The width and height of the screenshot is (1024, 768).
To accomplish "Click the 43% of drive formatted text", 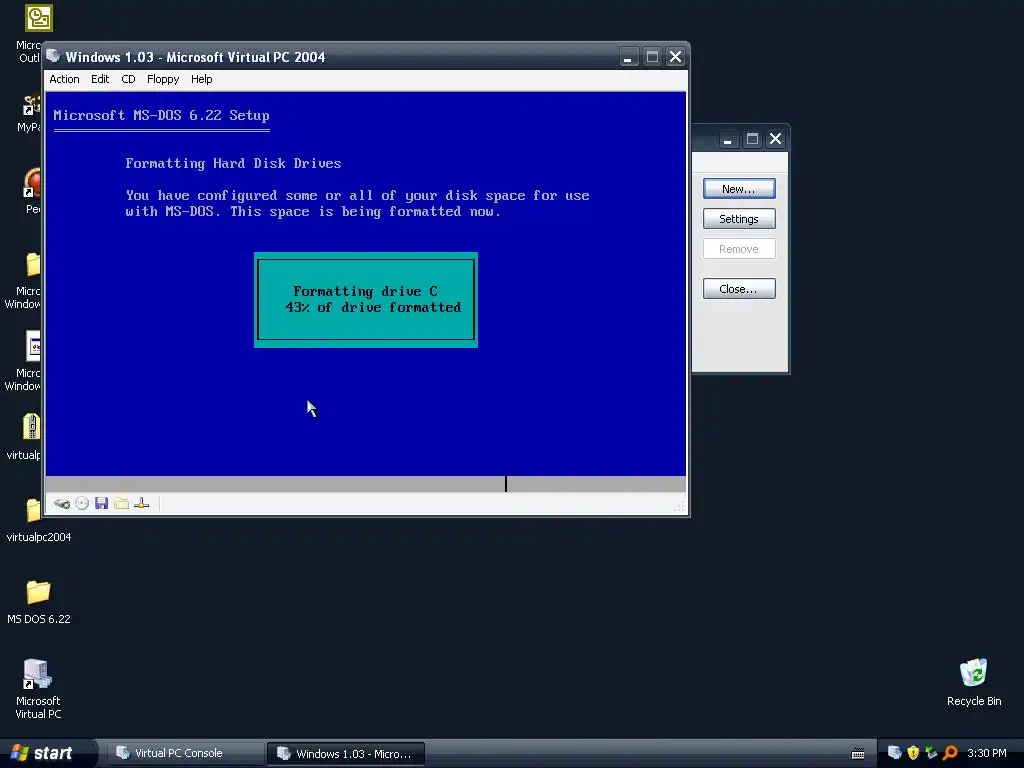I will tap(373, 308).
